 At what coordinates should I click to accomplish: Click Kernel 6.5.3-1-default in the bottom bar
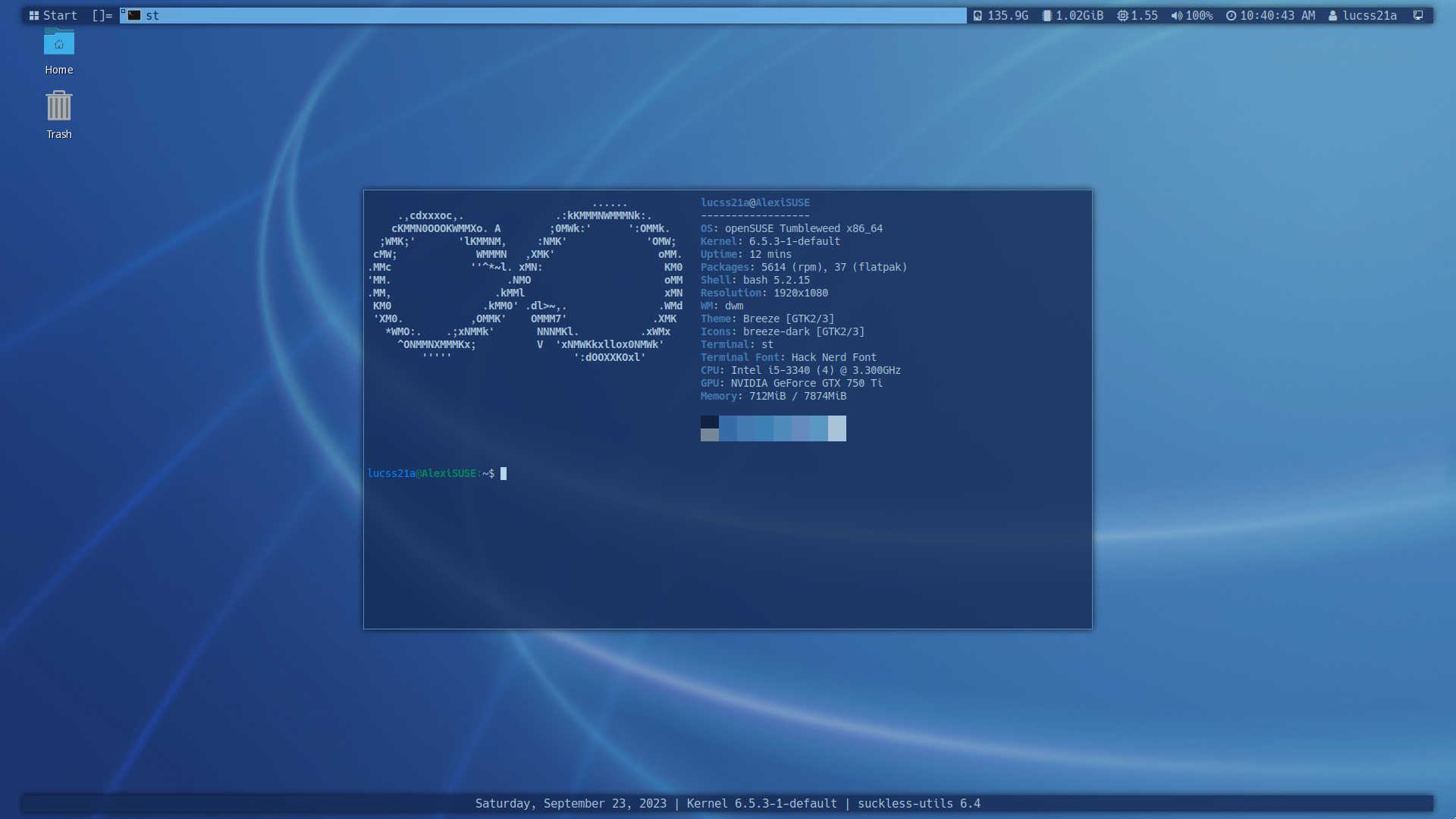pyautogui.click(x=762, y=803)
